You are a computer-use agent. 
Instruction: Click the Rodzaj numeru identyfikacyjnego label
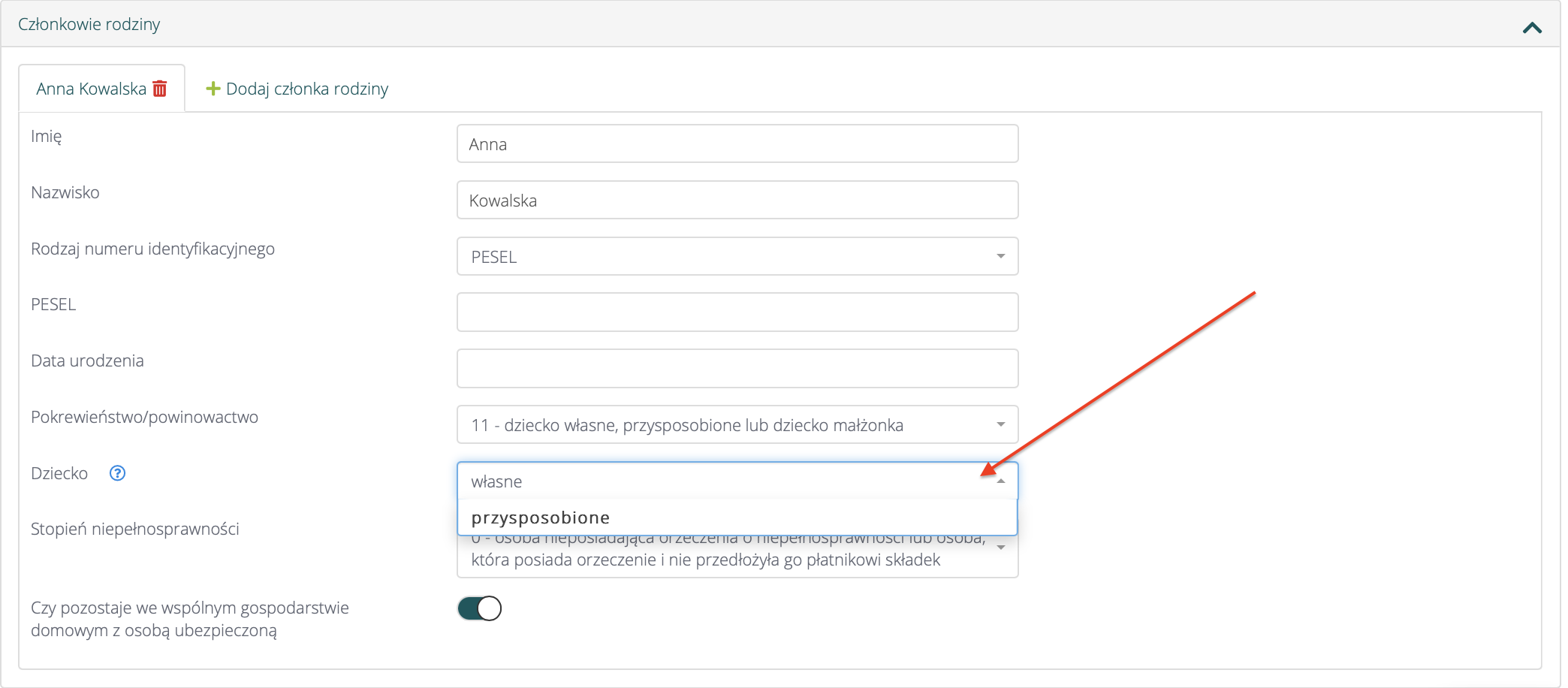(152, 249)
